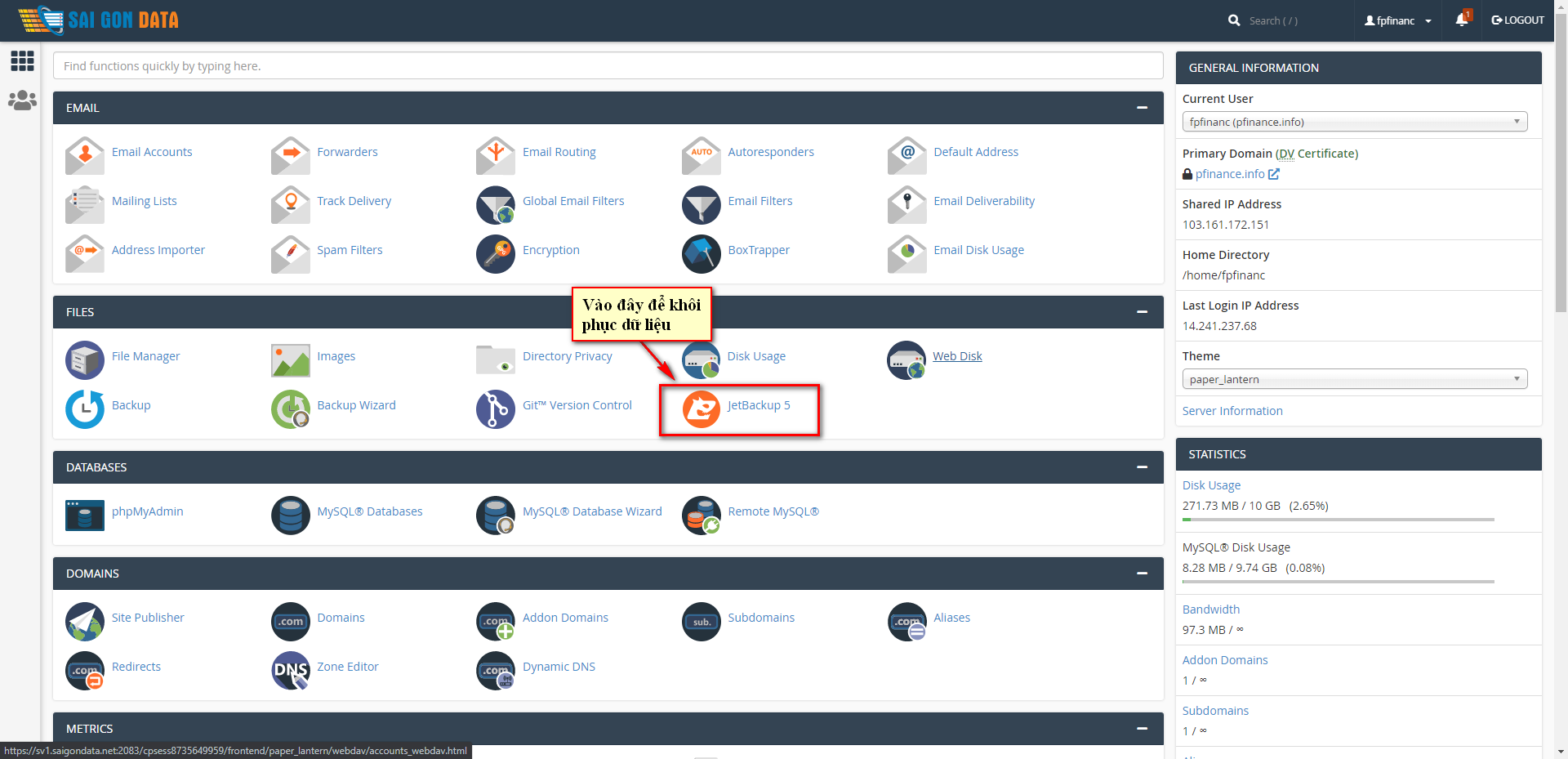Open the BoxTrapper icon
The height and width of the screenshot is (759, 1568).
(x=702, y=253)
